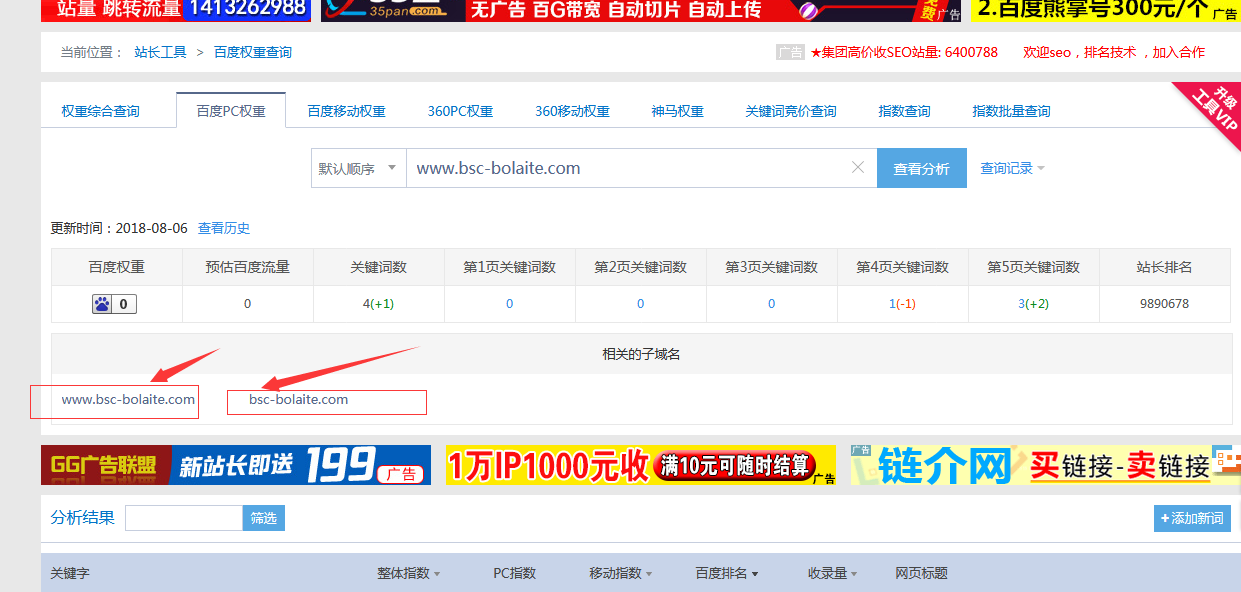Click the 相关的子域名 section heading

pyautogui.click(x=640, y=354)
